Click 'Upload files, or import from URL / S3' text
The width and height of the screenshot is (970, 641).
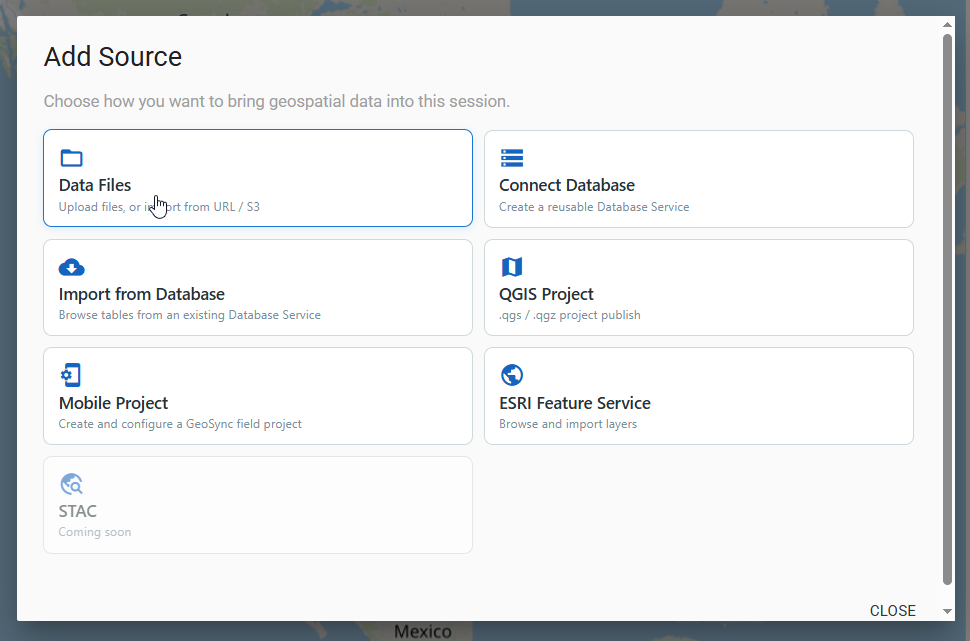159,207
